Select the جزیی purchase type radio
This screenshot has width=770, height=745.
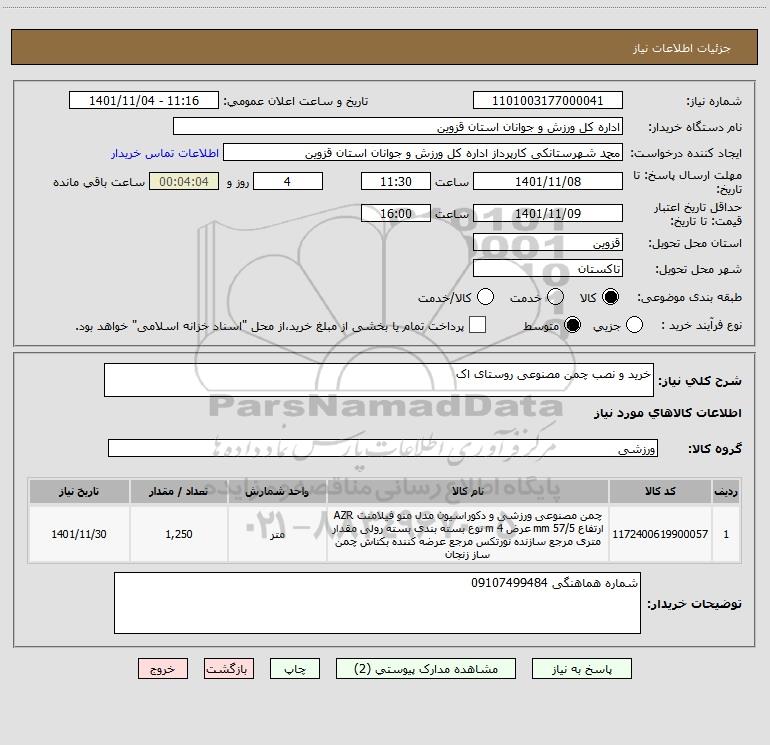(x=634, y=325)
